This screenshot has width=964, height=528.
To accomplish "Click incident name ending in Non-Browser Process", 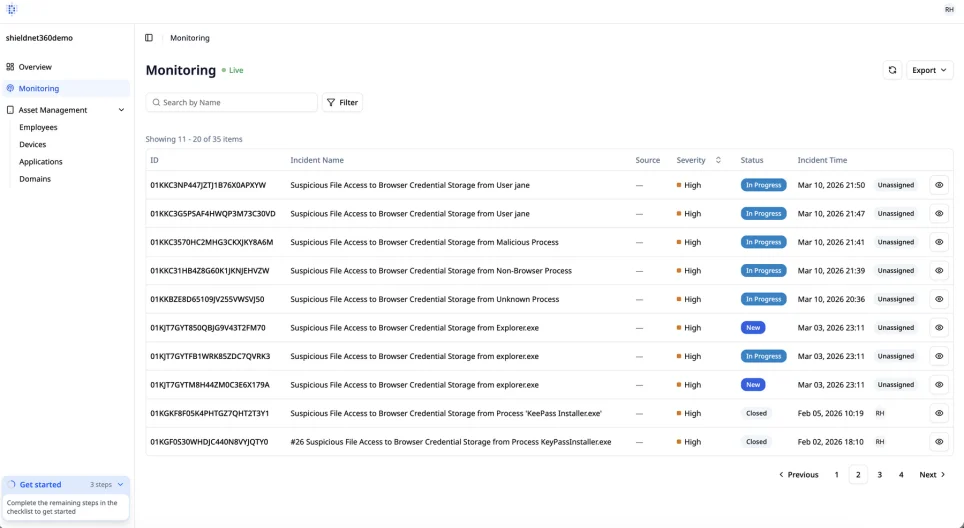I will pyautogui.click(x=431, y=271).
